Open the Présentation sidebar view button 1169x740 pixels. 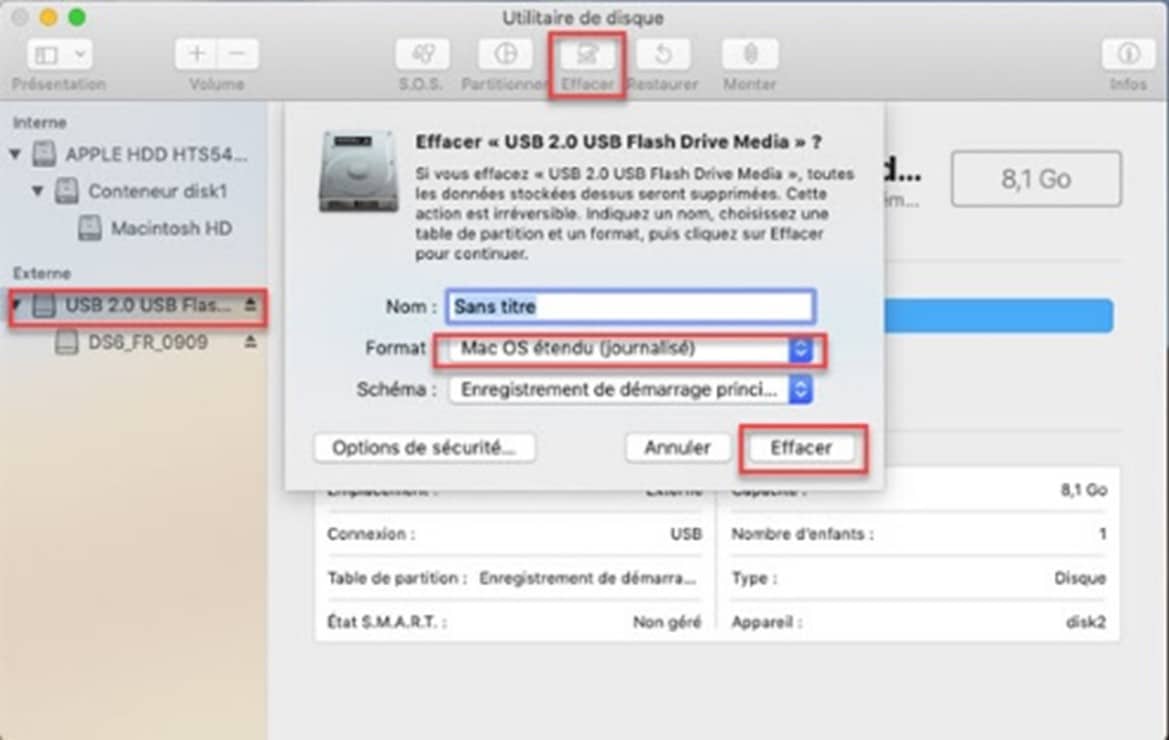[47, 54]
